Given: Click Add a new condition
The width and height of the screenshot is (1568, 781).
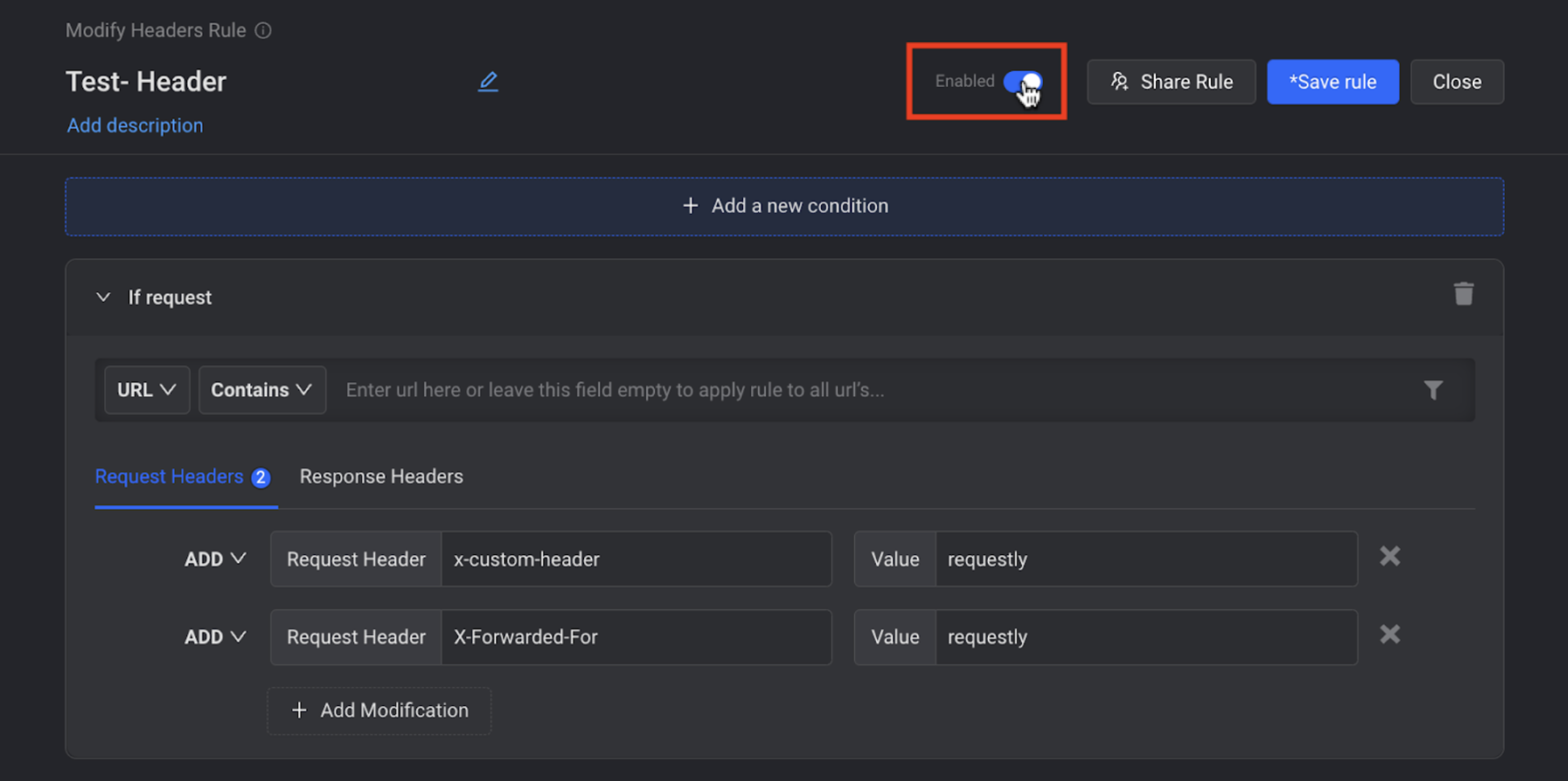Looking at the screenshot, I should click(x=784, y=207).
